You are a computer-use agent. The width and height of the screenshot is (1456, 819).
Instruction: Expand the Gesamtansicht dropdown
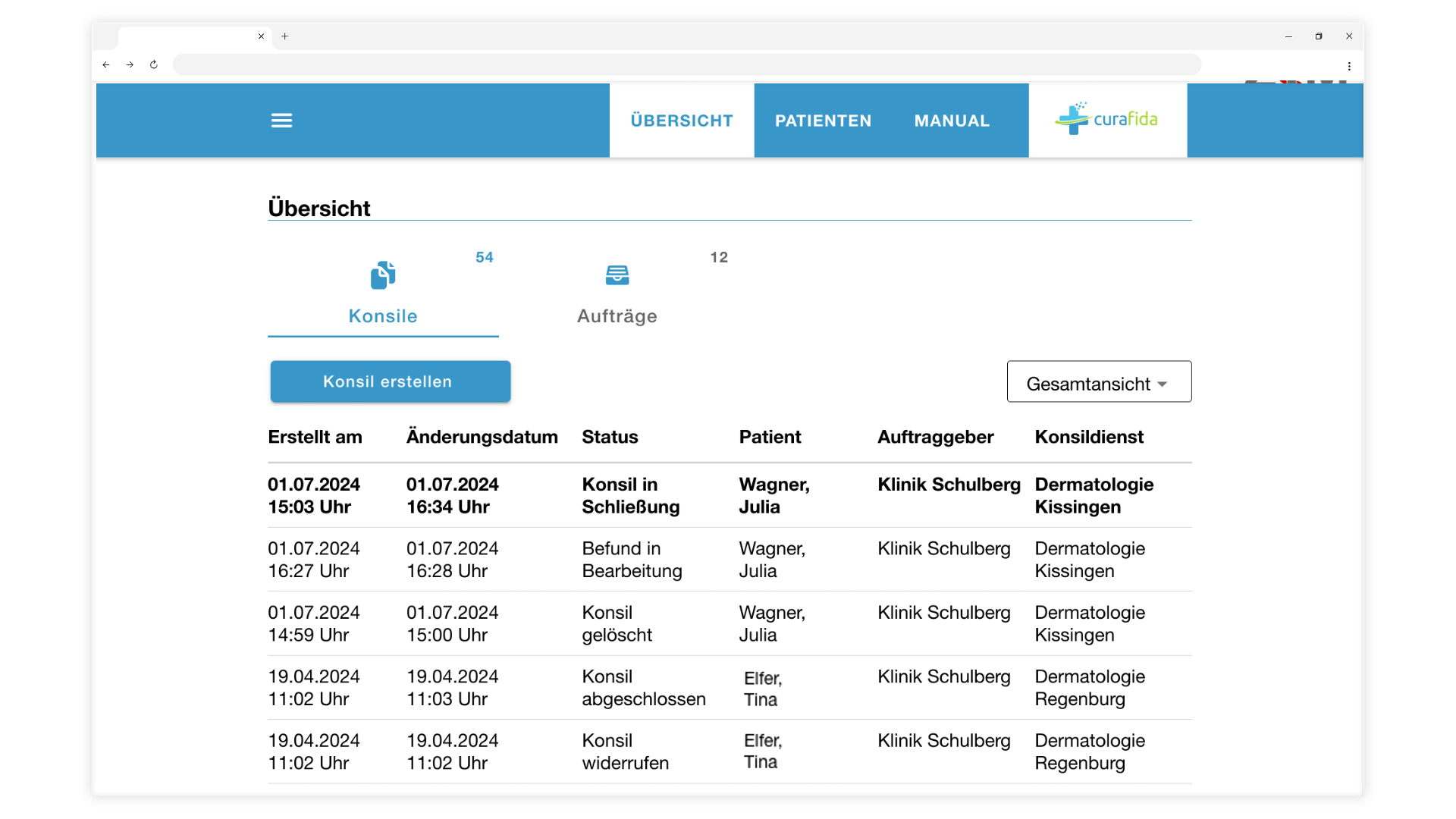click(x=1099, y=381)
